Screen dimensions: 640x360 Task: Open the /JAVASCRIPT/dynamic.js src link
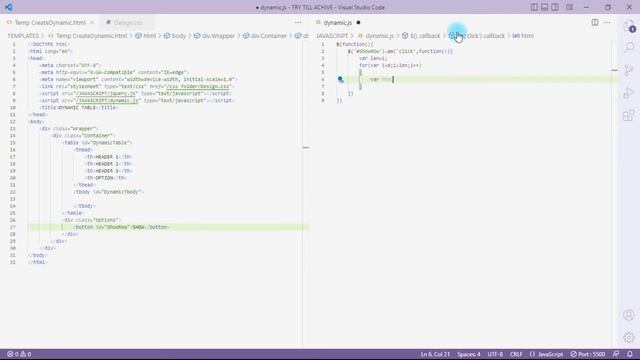pyautogui.click(x=107, y=100)
